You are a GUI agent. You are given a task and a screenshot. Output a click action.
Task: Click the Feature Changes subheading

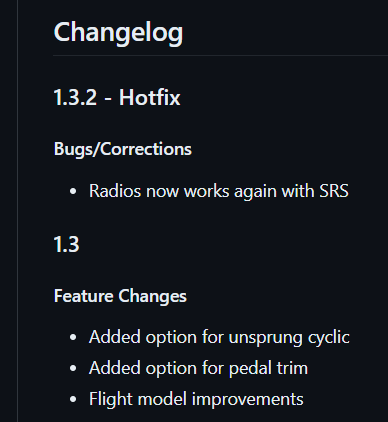[120, 296]
